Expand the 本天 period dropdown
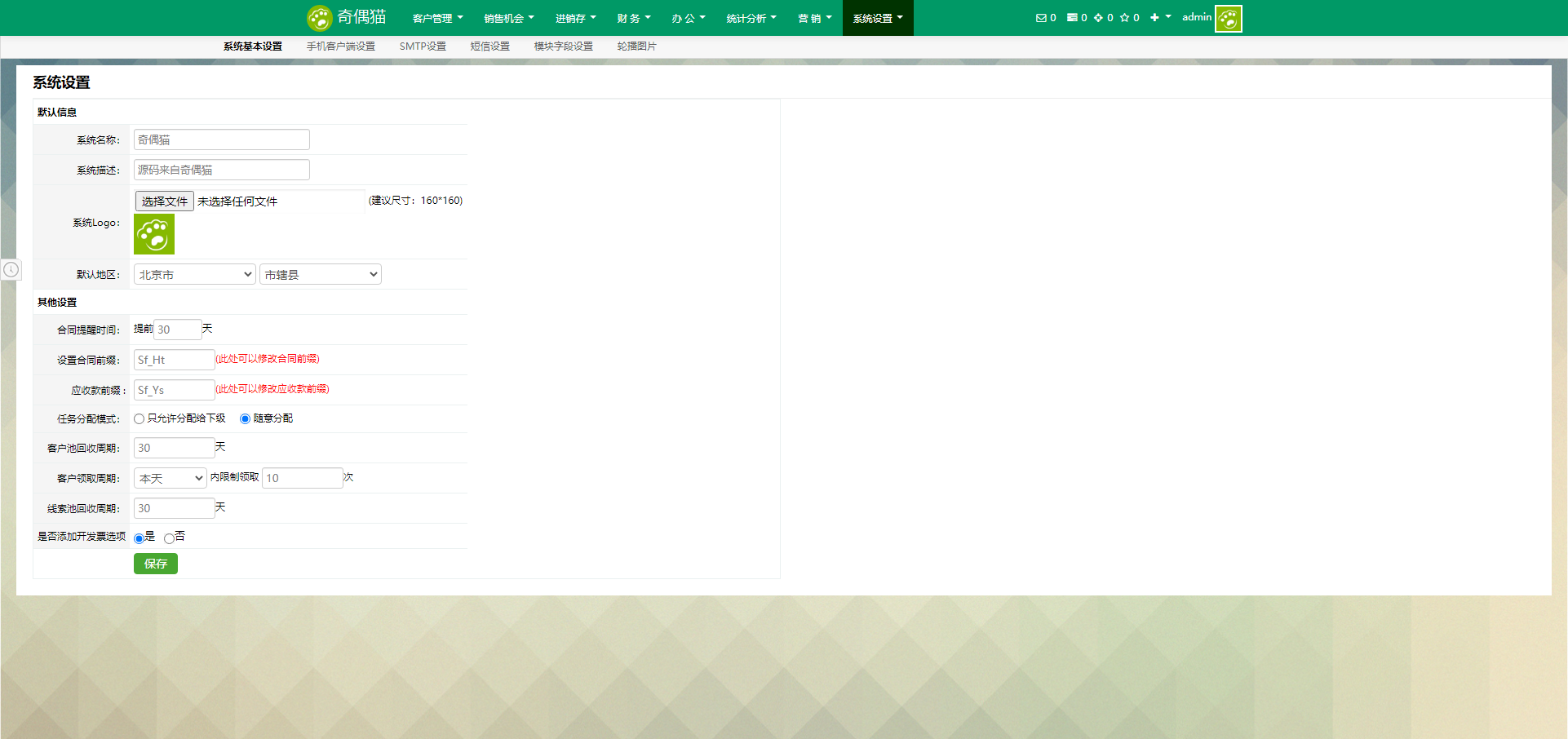The image size is (1568, 739). pos(171,479)
